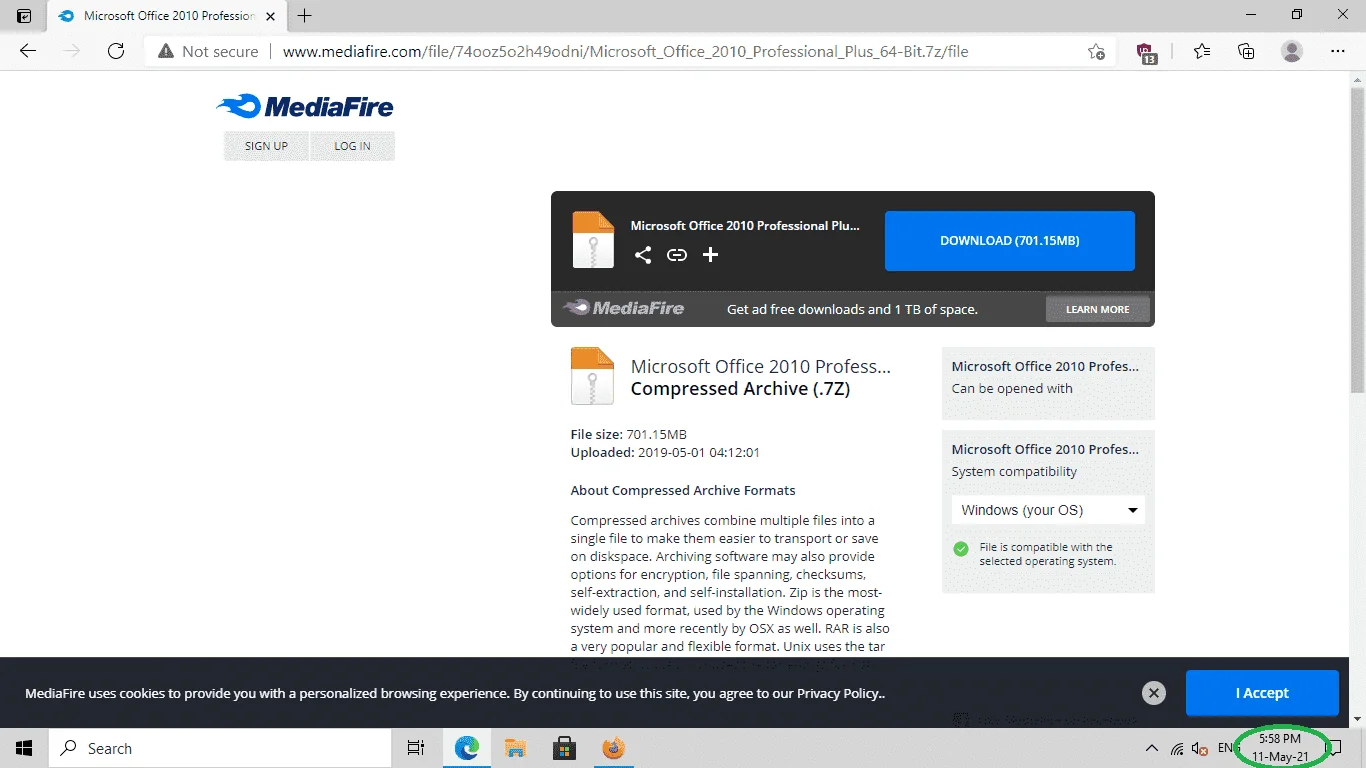Click the browser back arrow
1366x768 pixels.
point(28,51)
